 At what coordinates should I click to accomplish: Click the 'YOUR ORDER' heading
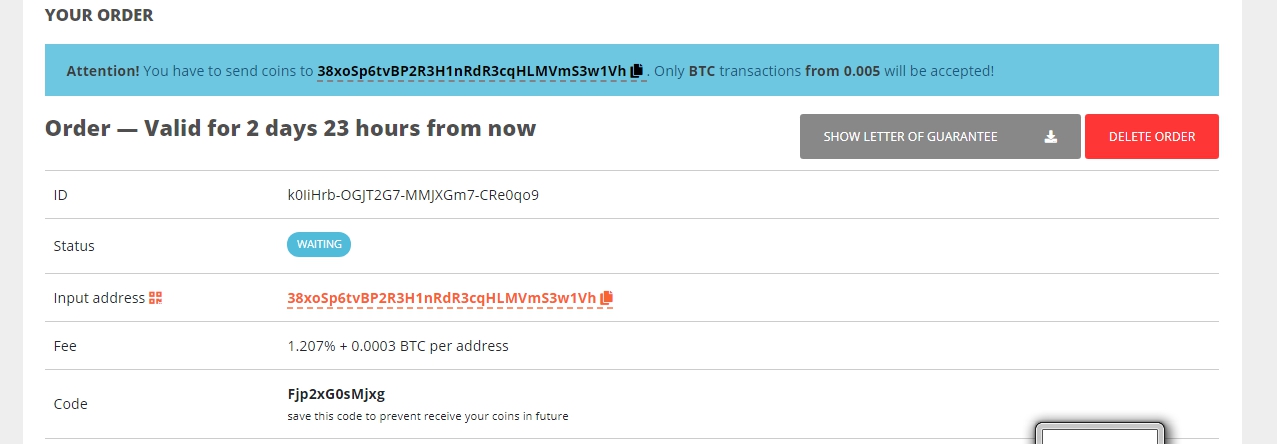[x=99, y=16]
